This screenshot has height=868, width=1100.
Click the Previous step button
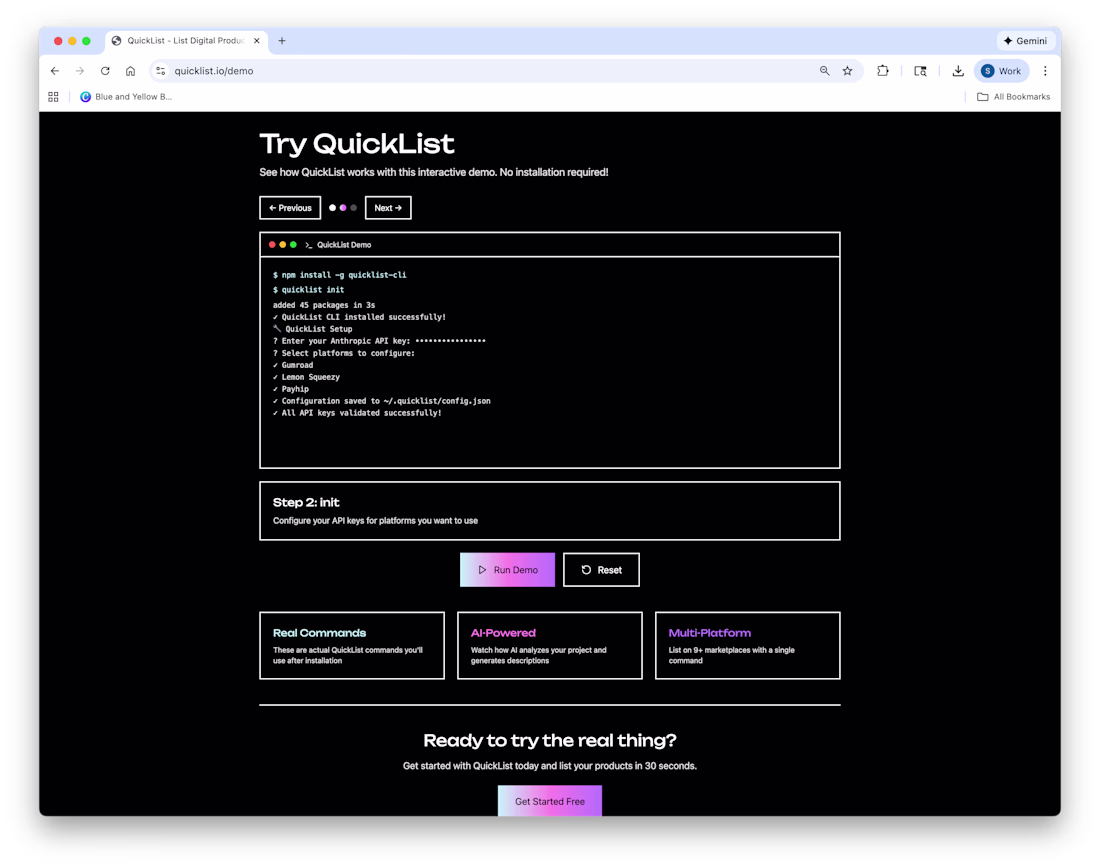[x=290, y=208]
